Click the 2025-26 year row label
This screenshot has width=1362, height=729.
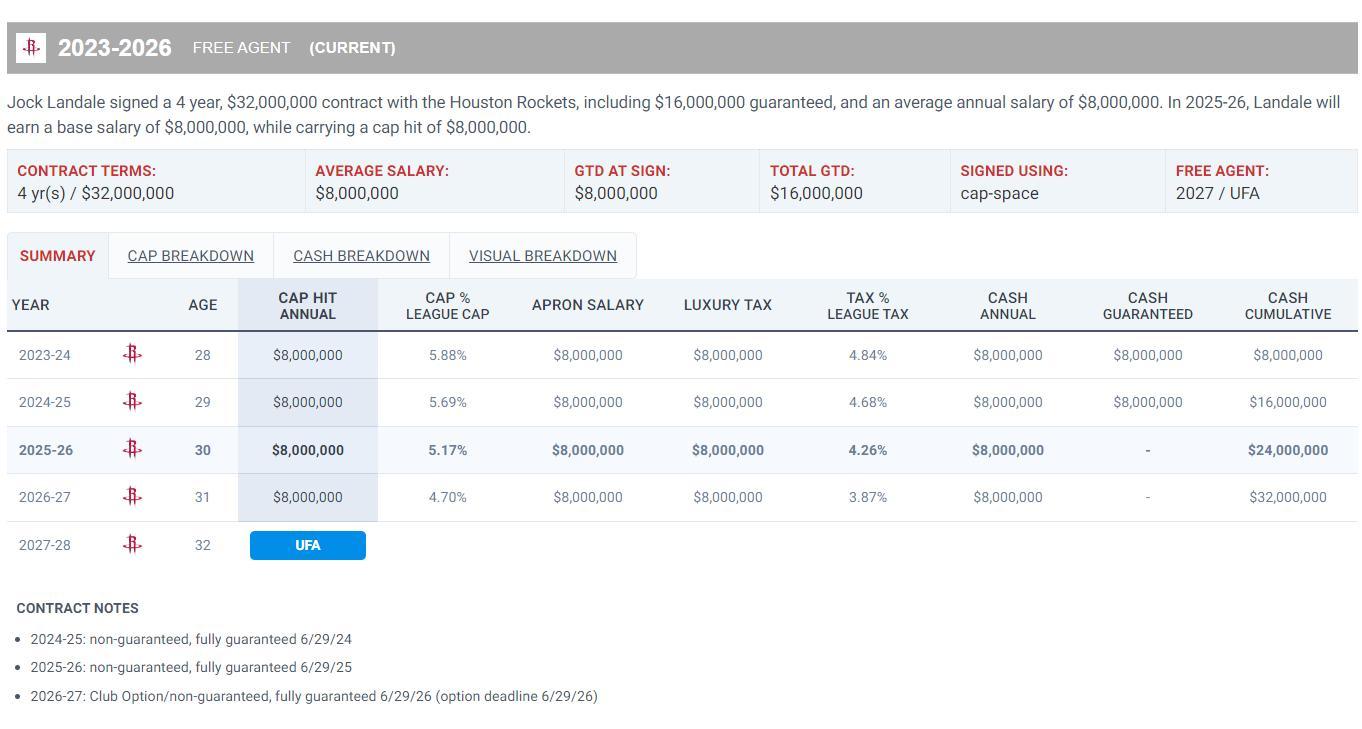(46, 450)
